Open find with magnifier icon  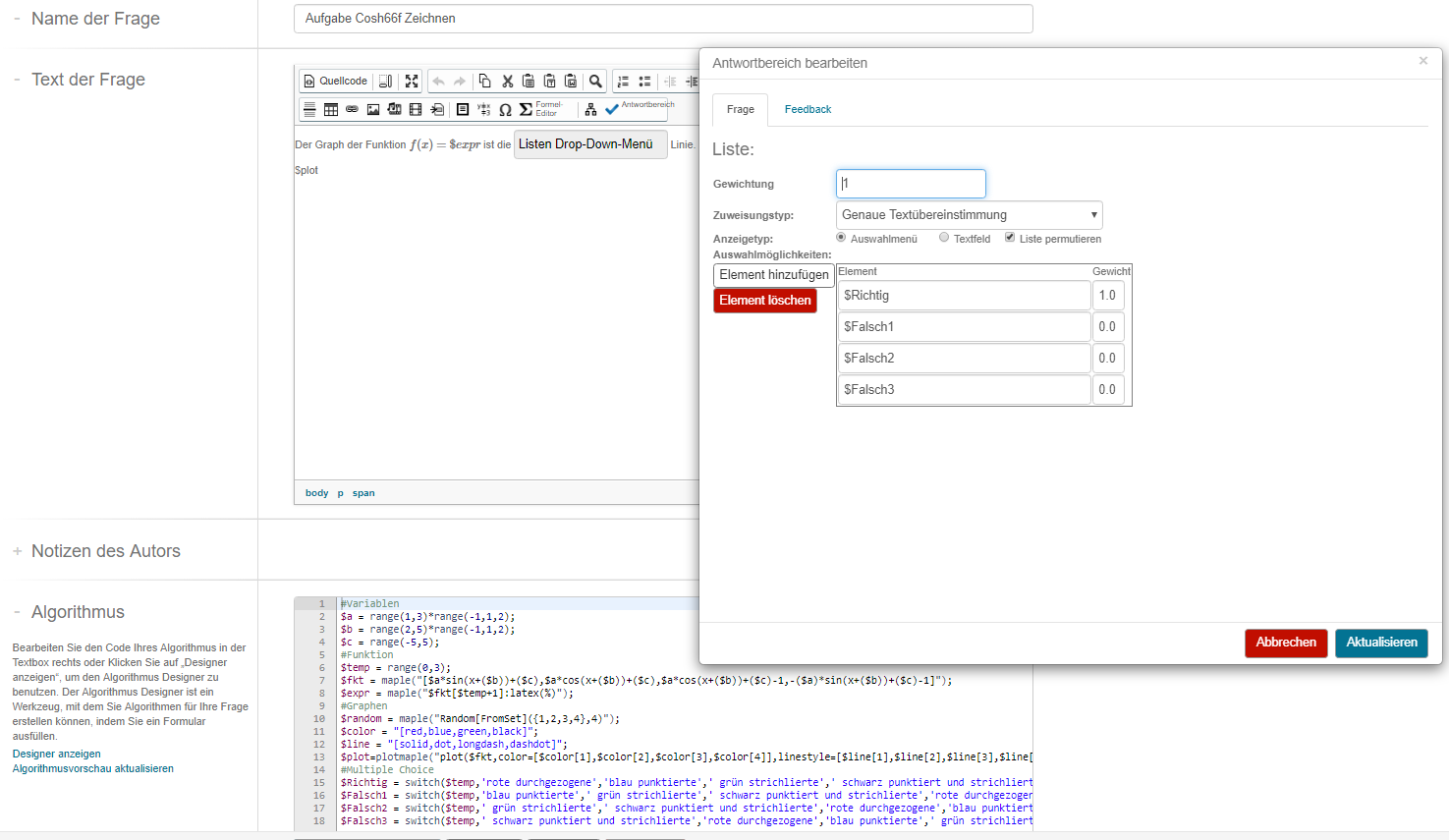click(x=595, y=82)
